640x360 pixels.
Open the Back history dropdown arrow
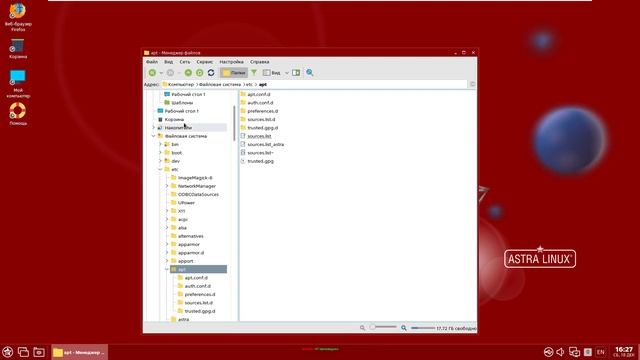tap(161, 73)
